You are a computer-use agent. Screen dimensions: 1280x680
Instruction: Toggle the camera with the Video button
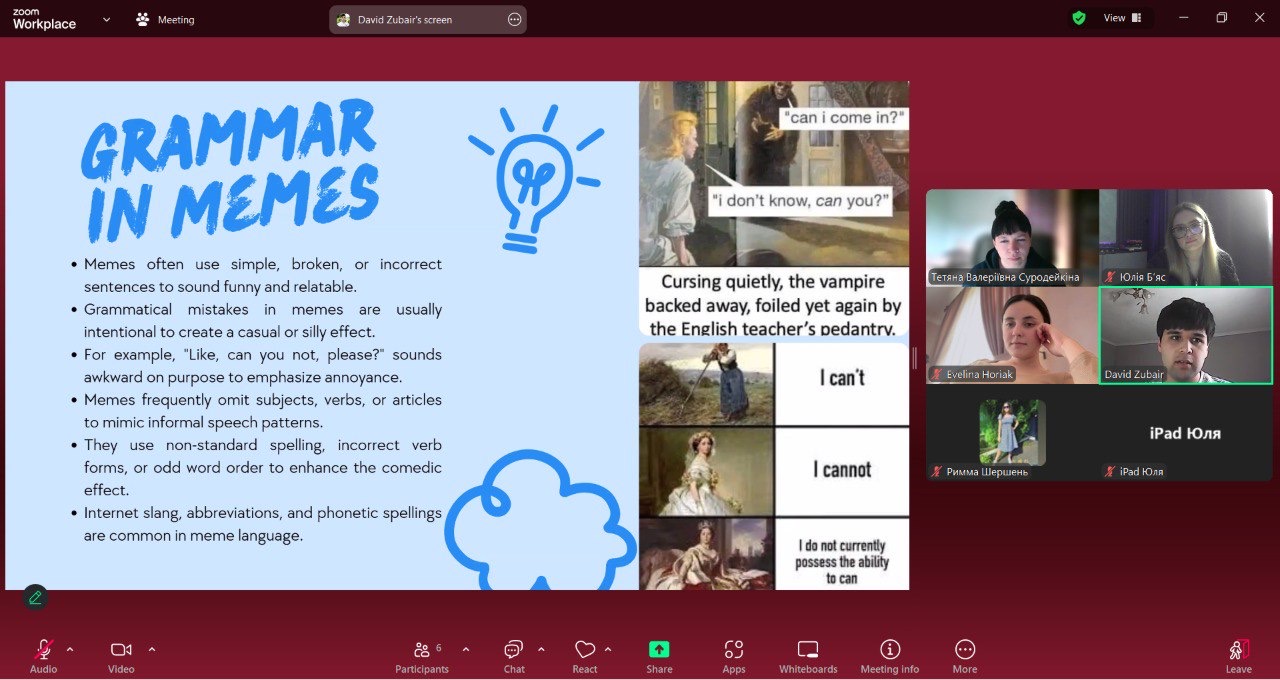[x=121, y=657]
